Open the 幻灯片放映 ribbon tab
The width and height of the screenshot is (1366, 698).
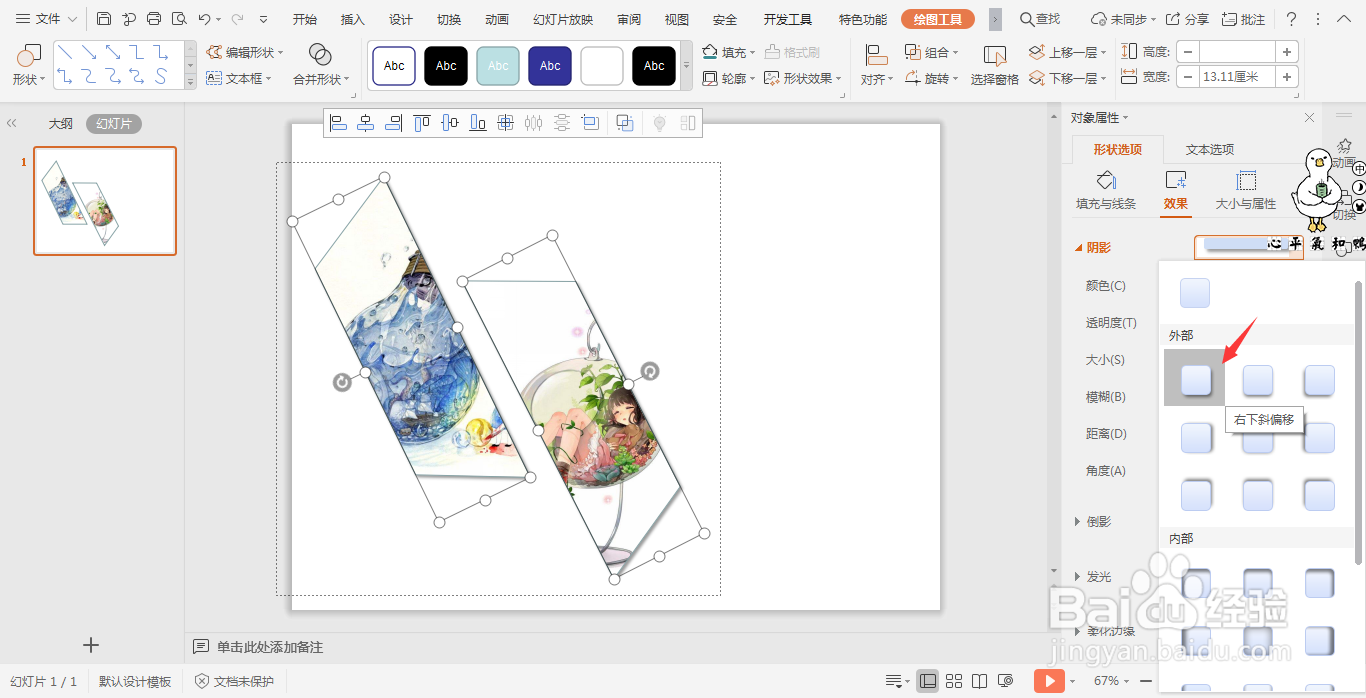click(x=563, y=19)
